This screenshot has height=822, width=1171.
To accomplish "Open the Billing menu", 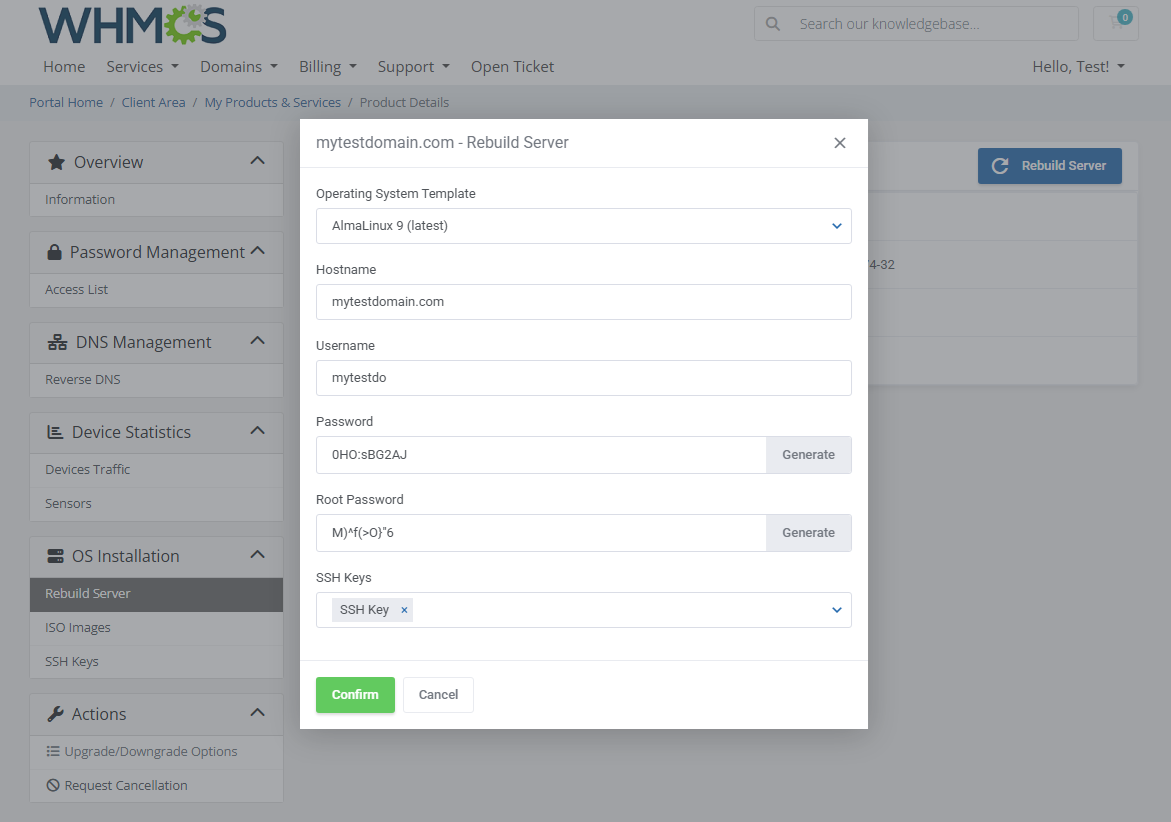I will tap(328, 66).
